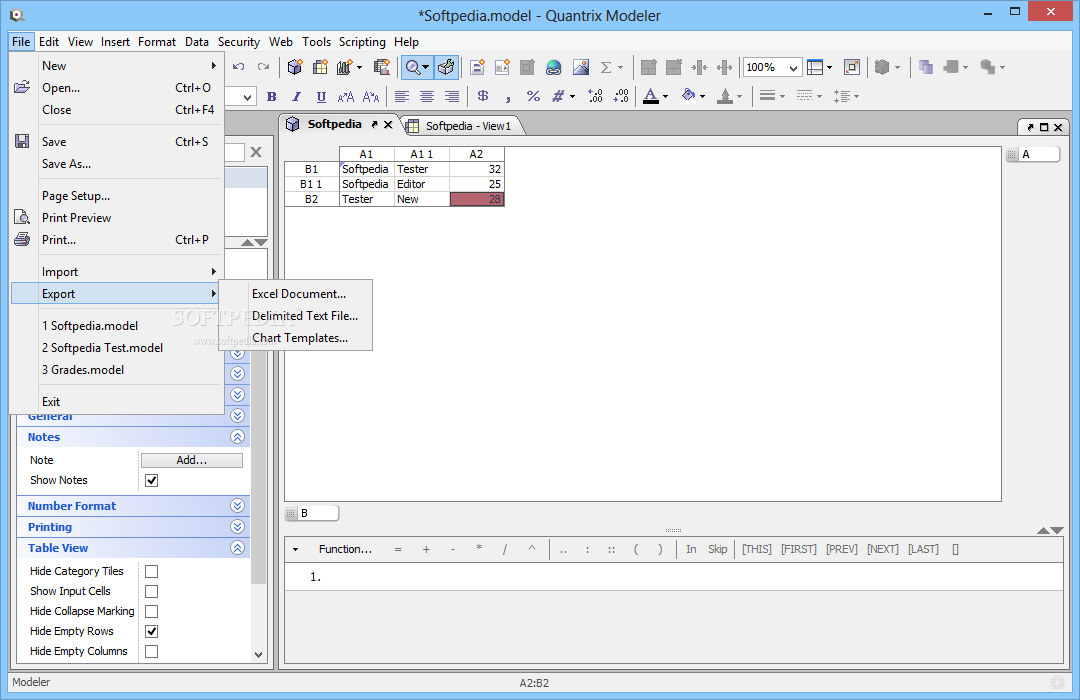
Task: Enable Hide Category Tiles checkbox
Action: tap(152, 571)
